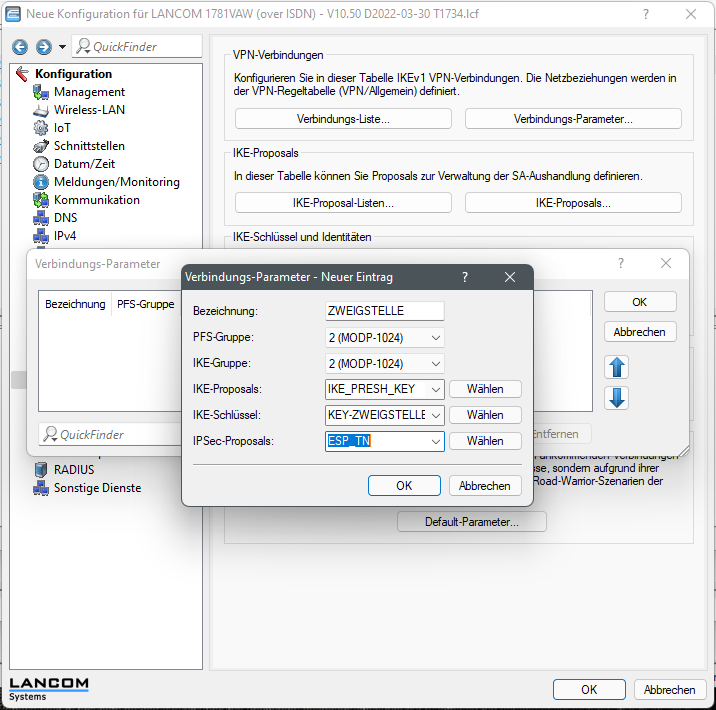This screenshot has width=716, height=710.
Task: Select Wireless-LAN in the configuration tree
Action: click(x=89, y=110)
